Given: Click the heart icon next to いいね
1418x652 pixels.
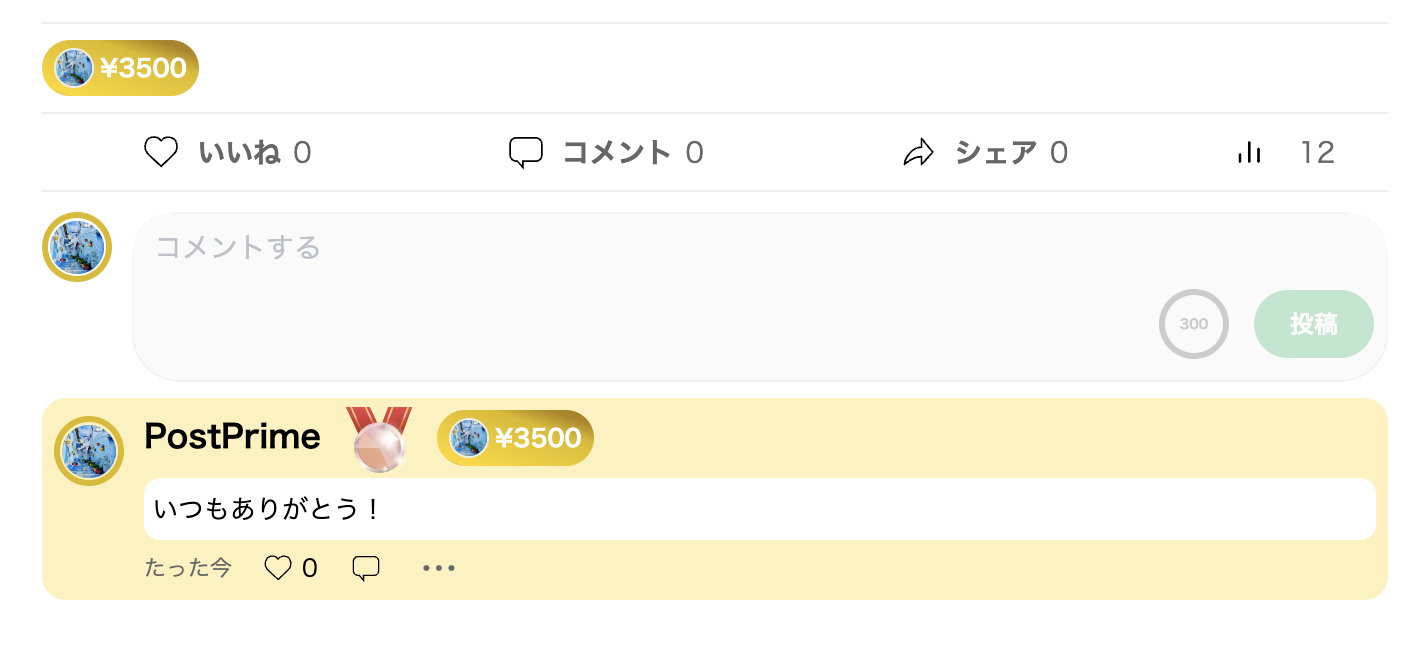Looking at the screenshot, I should pyautogui.click(x=161, y=152).
